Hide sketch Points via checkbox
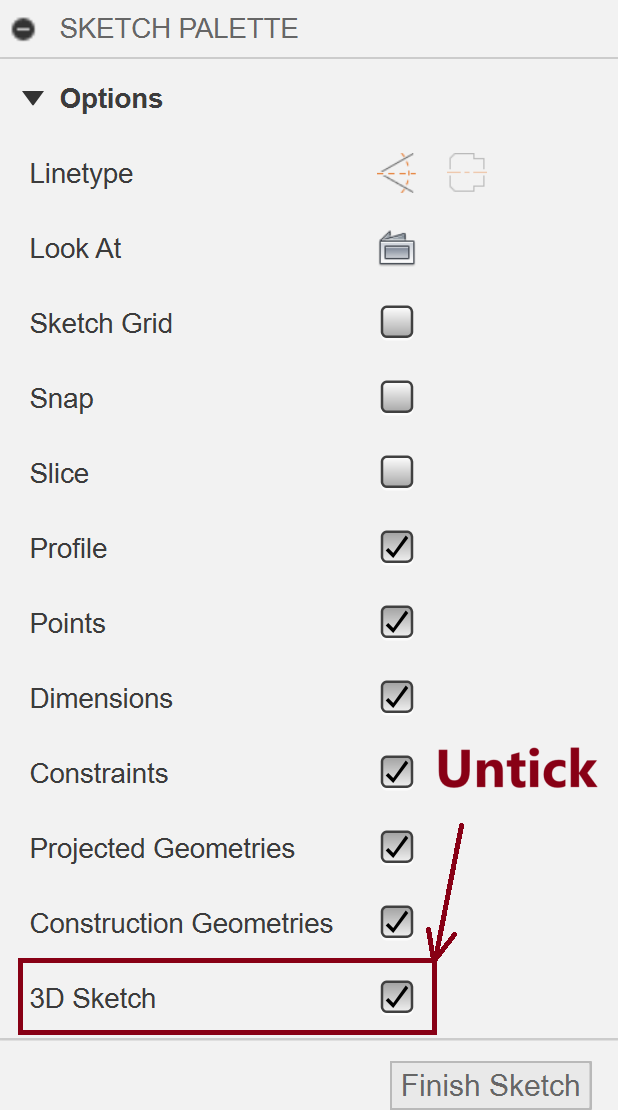Screen dimensions: 624x1110 tap(397, 622)
